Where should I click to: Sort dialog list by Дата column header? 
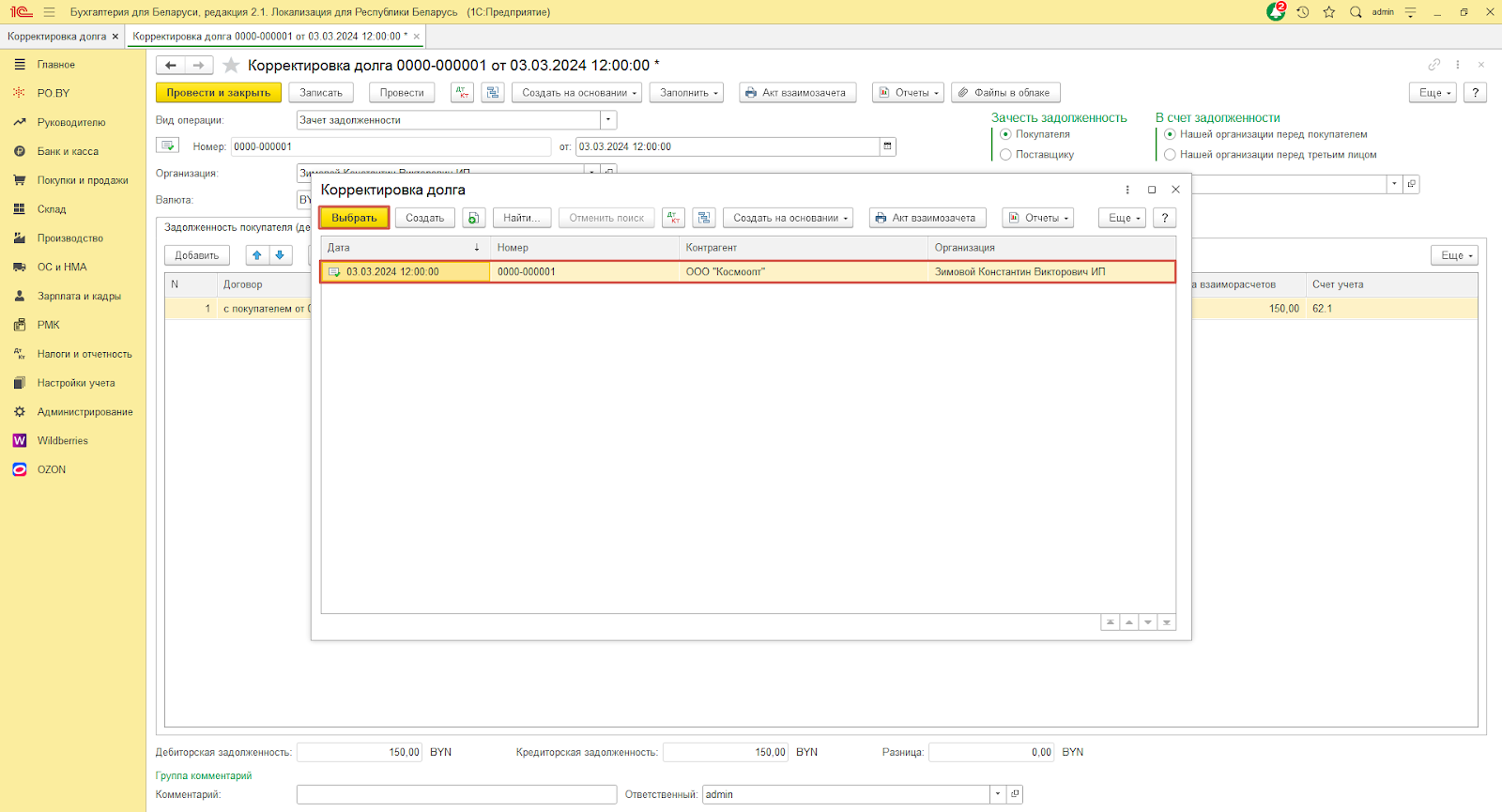click(406, 248)
